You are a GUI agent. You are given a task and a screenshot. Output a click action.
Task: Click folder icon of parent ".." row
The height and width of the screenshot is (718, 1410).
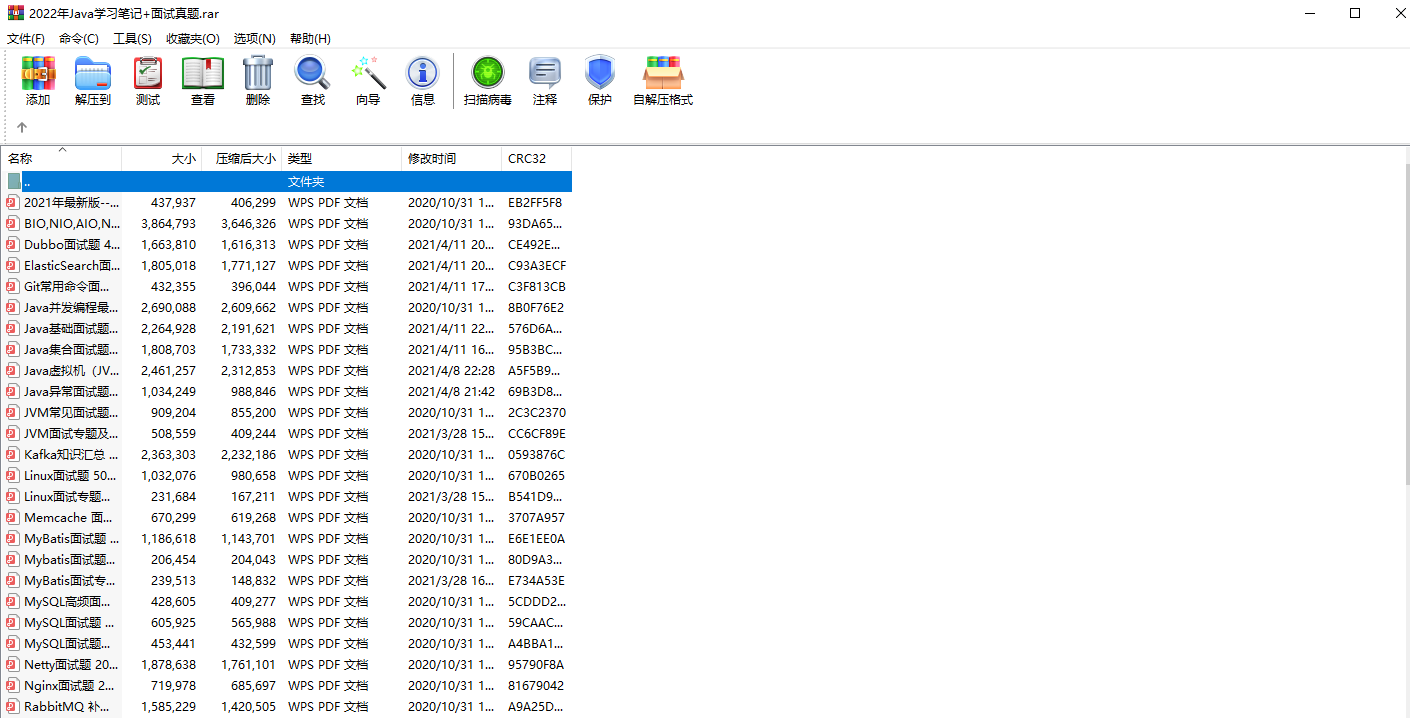13,181
